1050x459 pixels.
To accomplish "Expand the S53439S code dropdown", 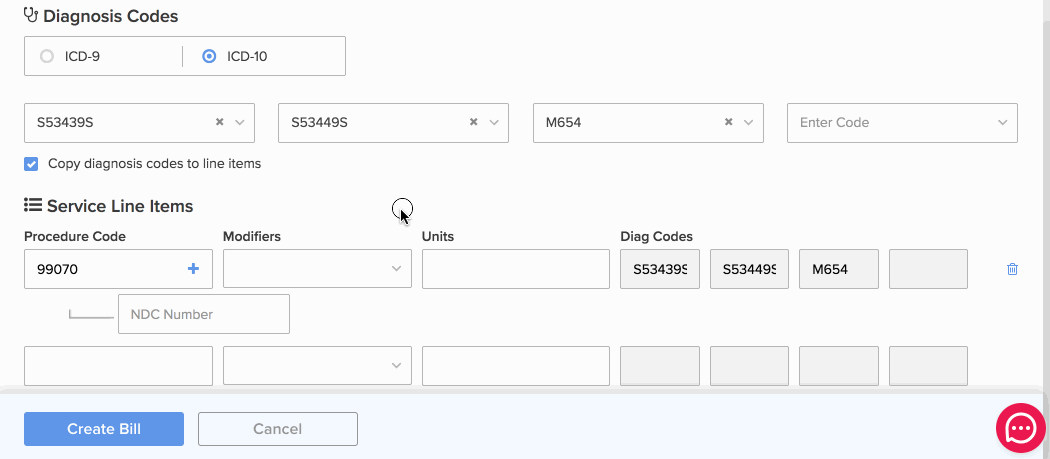I will click(x=240, y=123).
